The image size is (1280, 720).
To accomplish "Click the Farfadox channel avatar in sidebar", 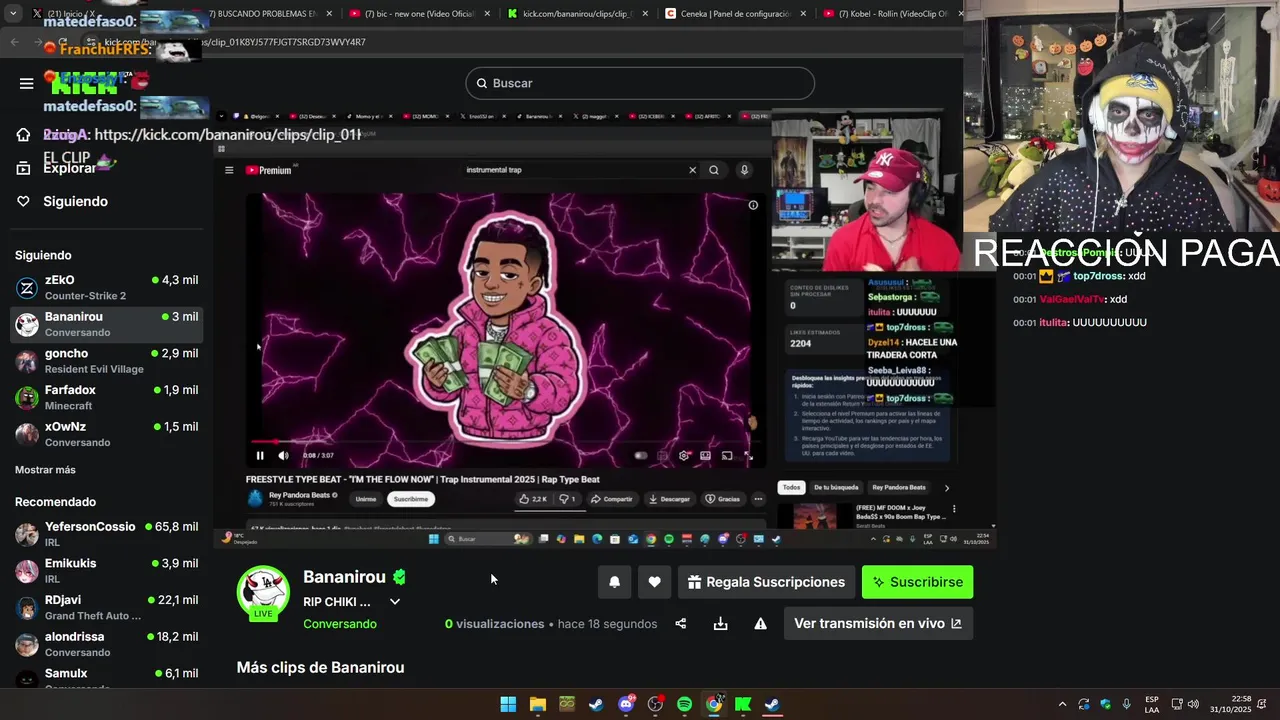I will (27, 398).
